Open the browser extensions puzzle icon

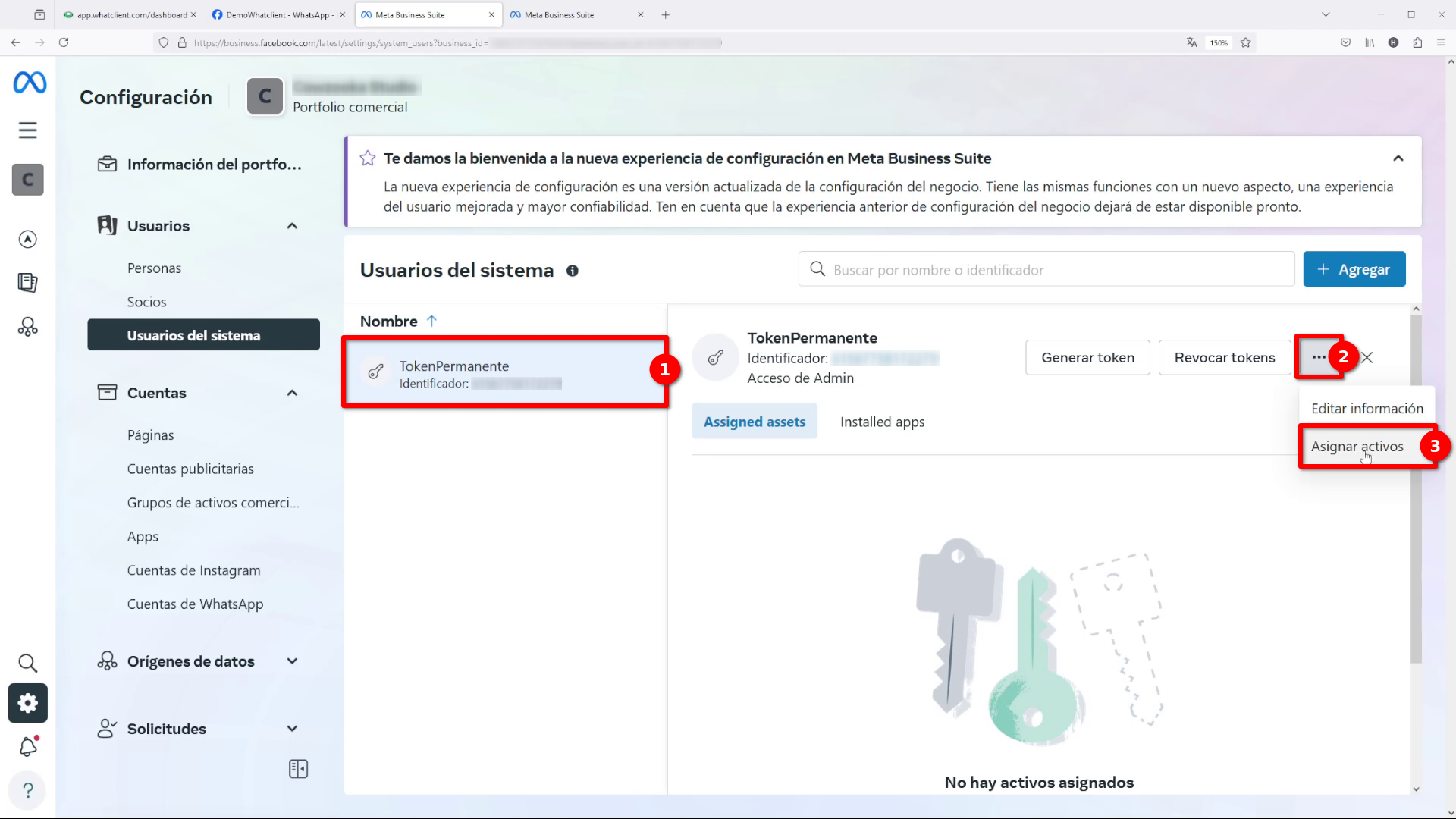click(x=1417, y=42)
